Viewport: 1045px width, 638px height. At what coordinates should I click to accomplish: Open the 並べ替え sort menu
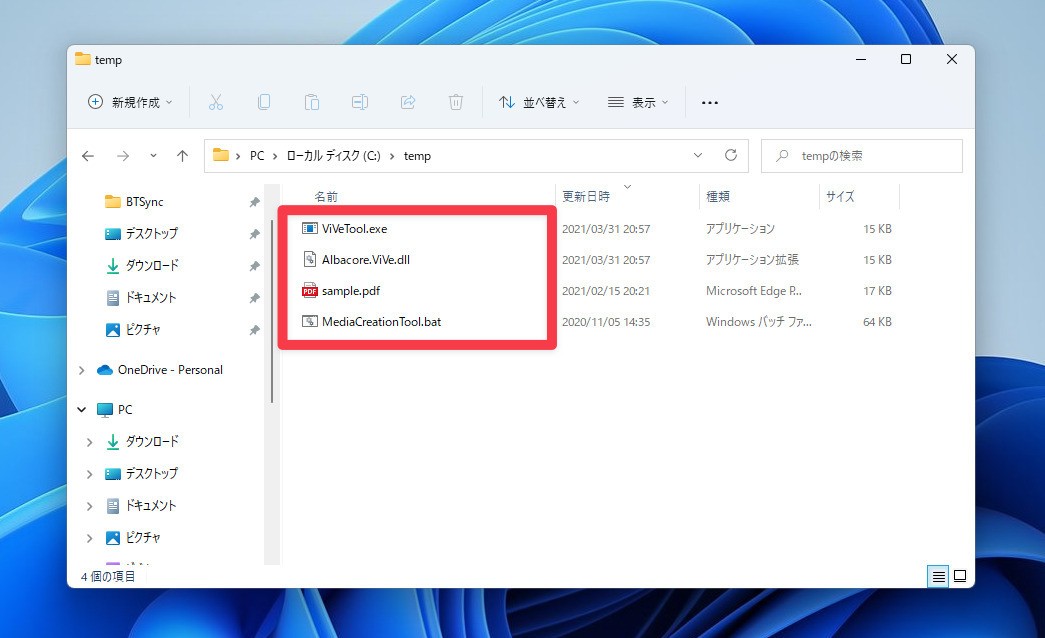click(539, 102)
